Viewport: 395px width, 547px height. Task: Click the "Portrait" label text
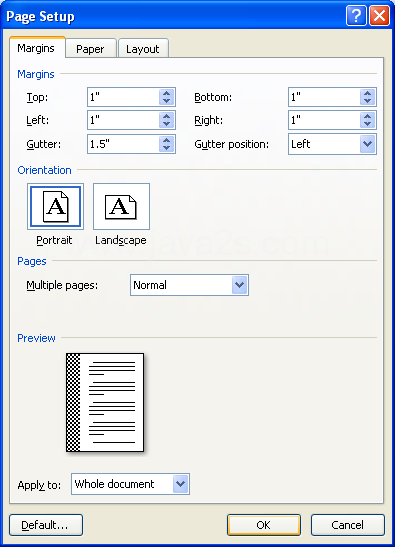click(54, 240)
